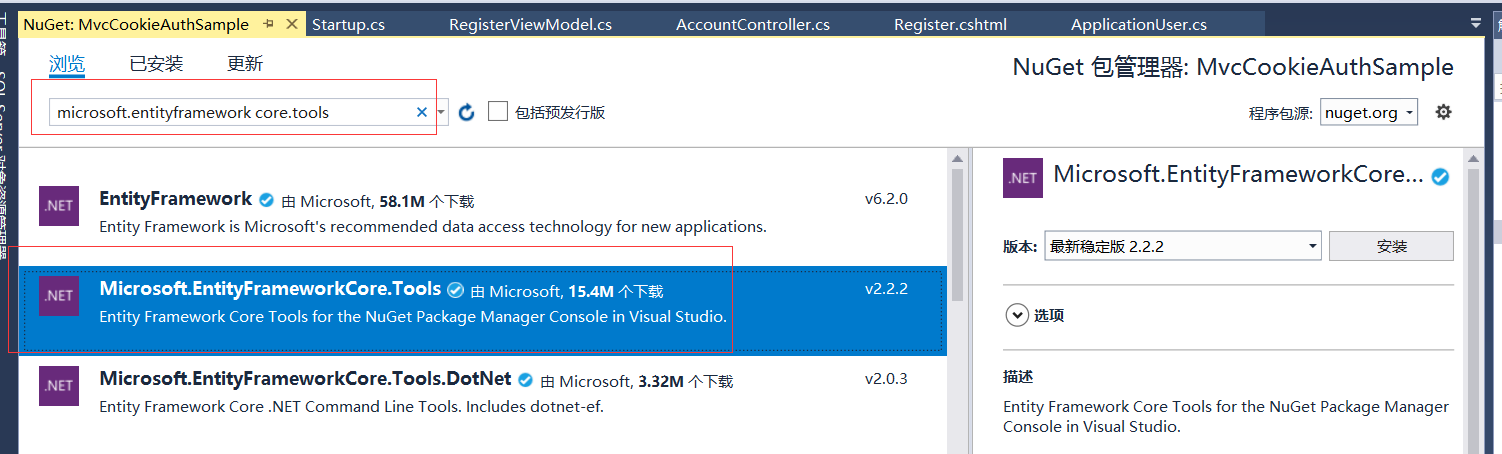
Task: Click the verified badge beside Microsoft.EntityFrameworkCore.Tools title
Action: point(455,290)
